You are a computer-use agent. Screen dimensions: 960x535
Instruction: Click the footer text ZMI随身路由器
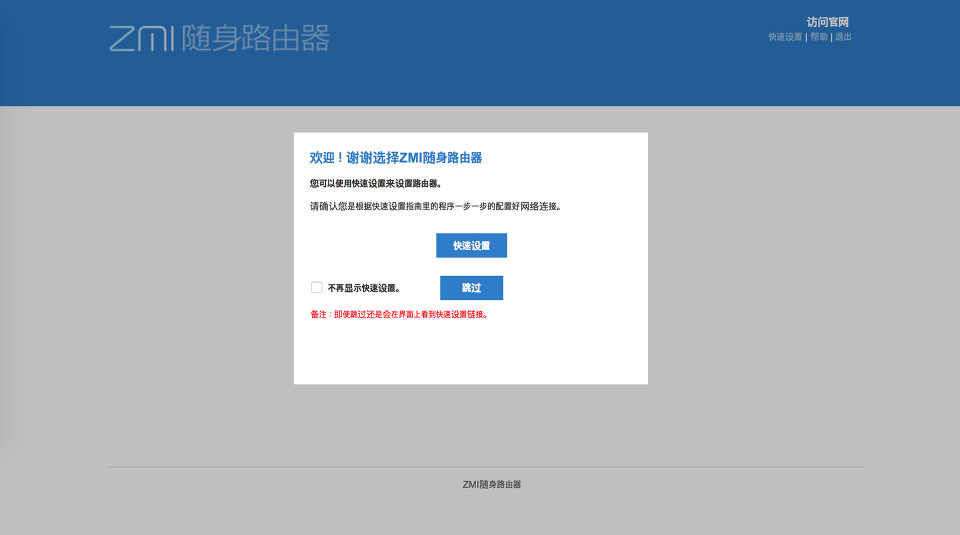point(492,484)
